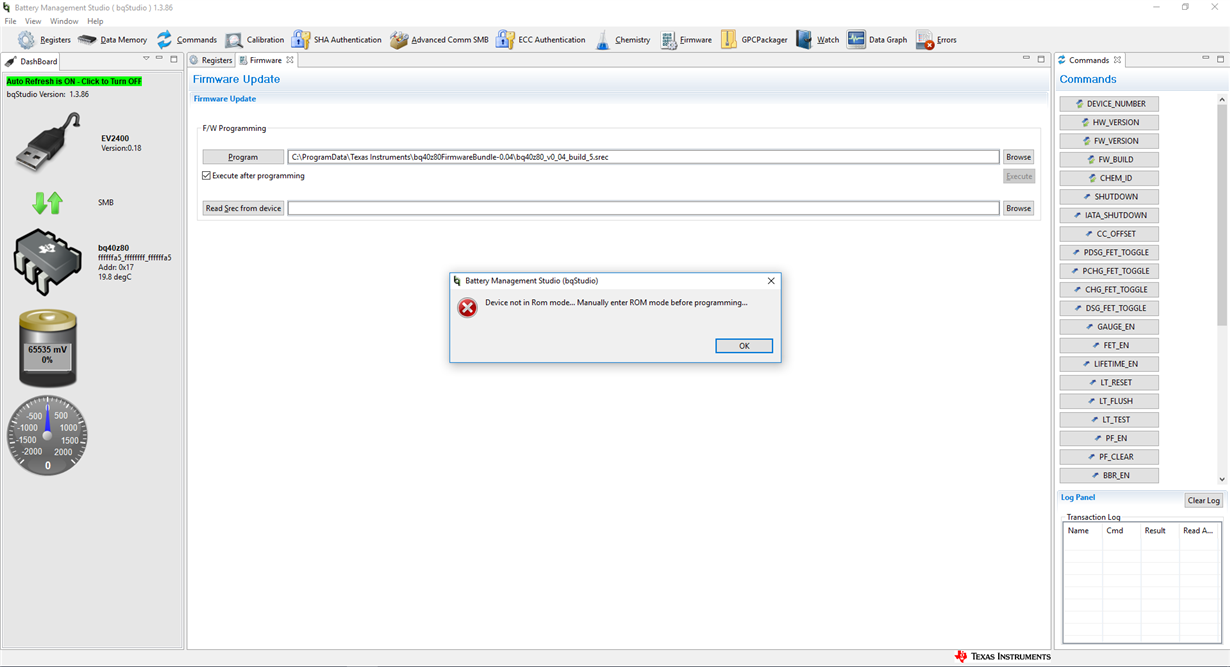The image size is (1230, 667).
Task: Click the bq40z80 chip icon
Action: tap(47, 262)
